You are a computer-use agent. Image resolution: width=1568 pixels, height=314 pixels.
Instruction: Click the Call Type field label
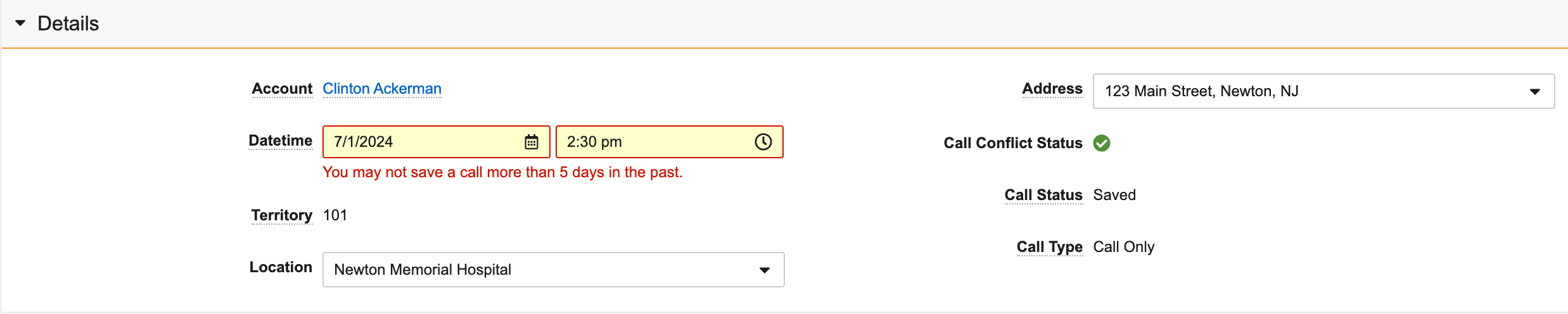pyautogui.click(x=1049, y=247)
